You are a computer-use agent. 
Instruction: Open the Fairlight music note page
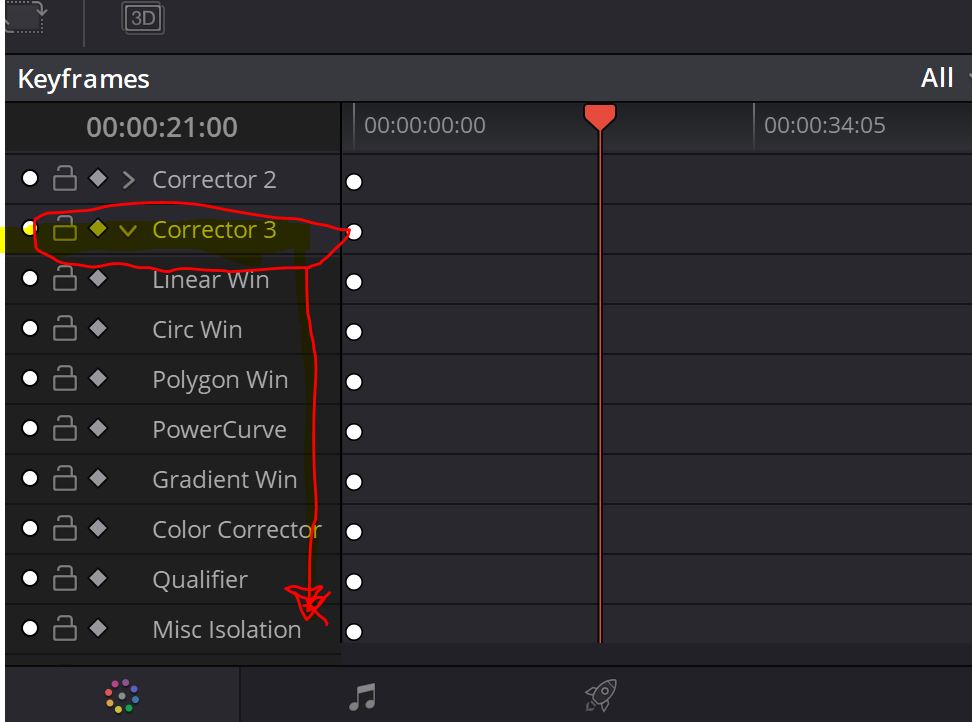click(x=363, y=697)
